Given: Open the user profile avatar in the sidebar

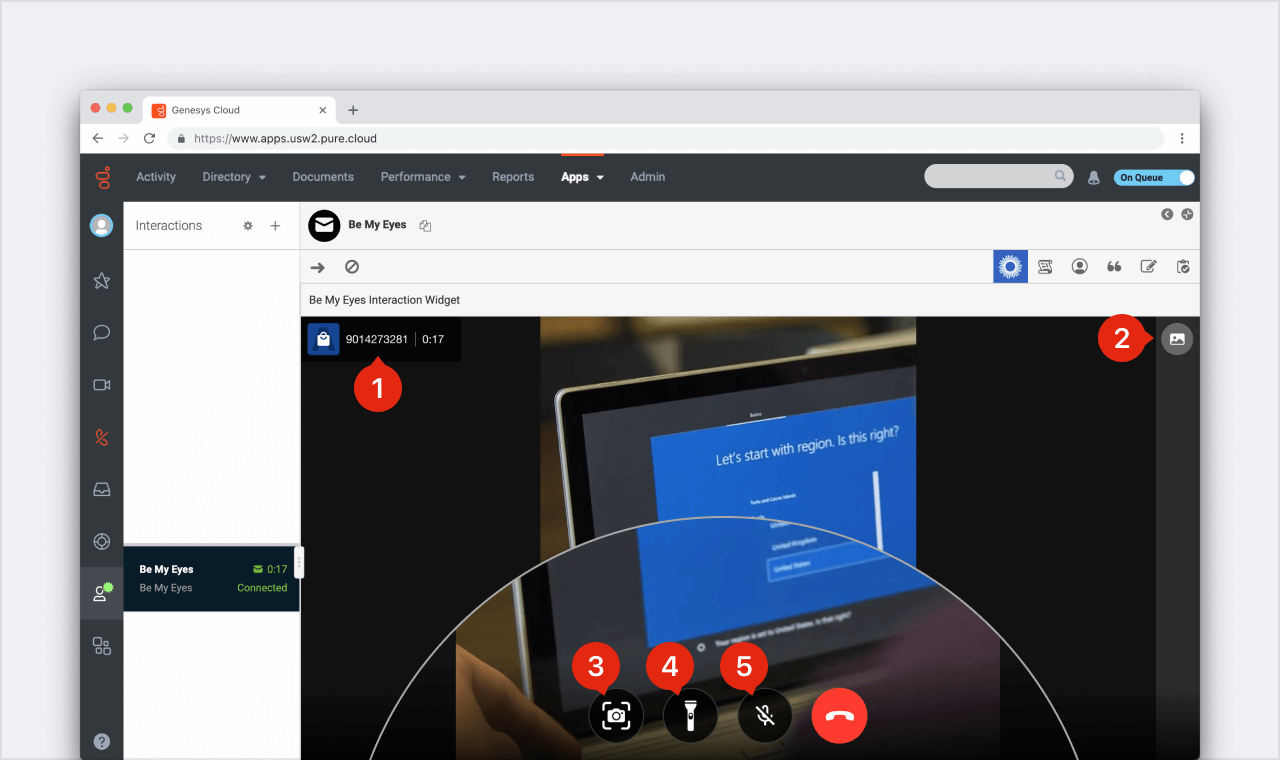Looking at the screenshot, I should [102, 225].
